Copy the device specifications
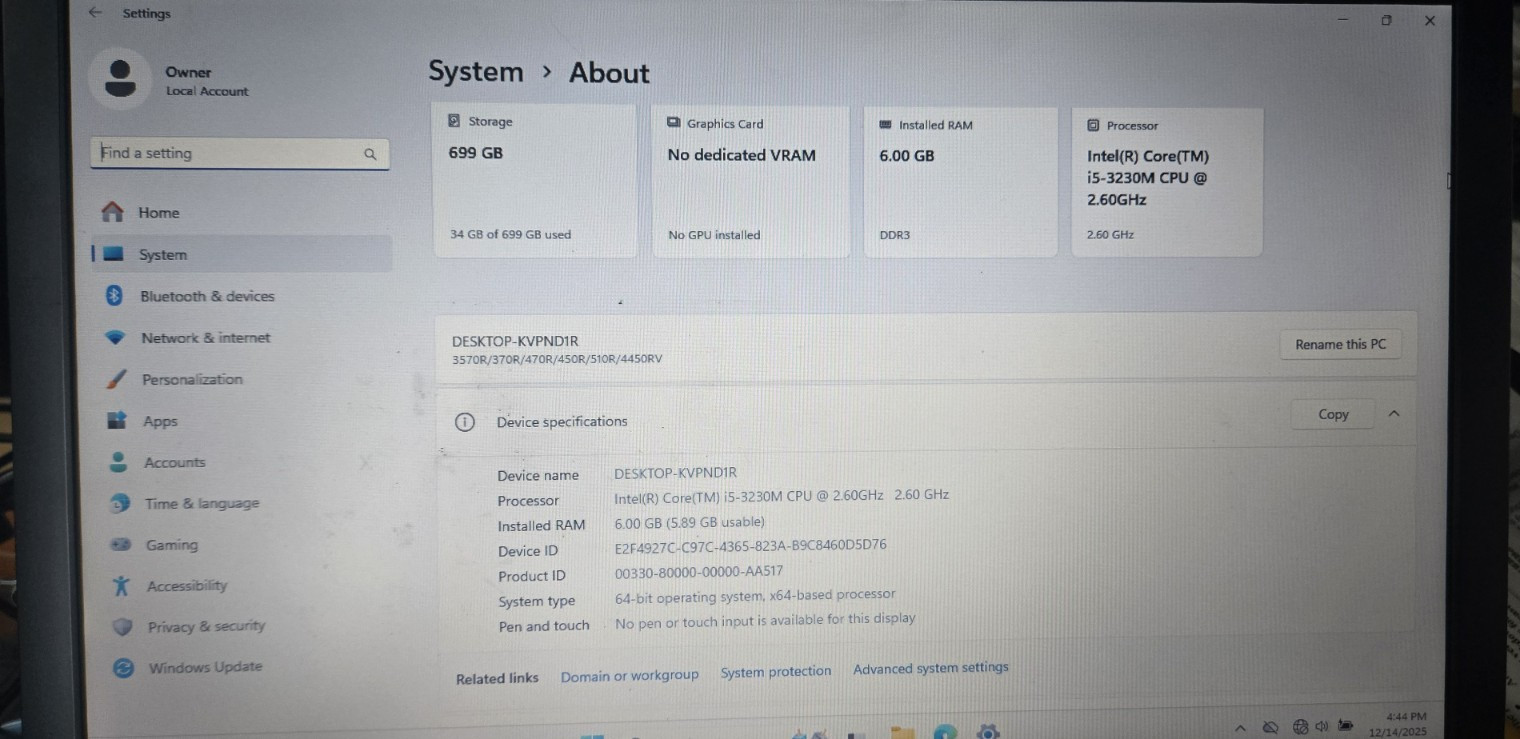The width and height of the screenshot is (1520, 739). 1333,414
